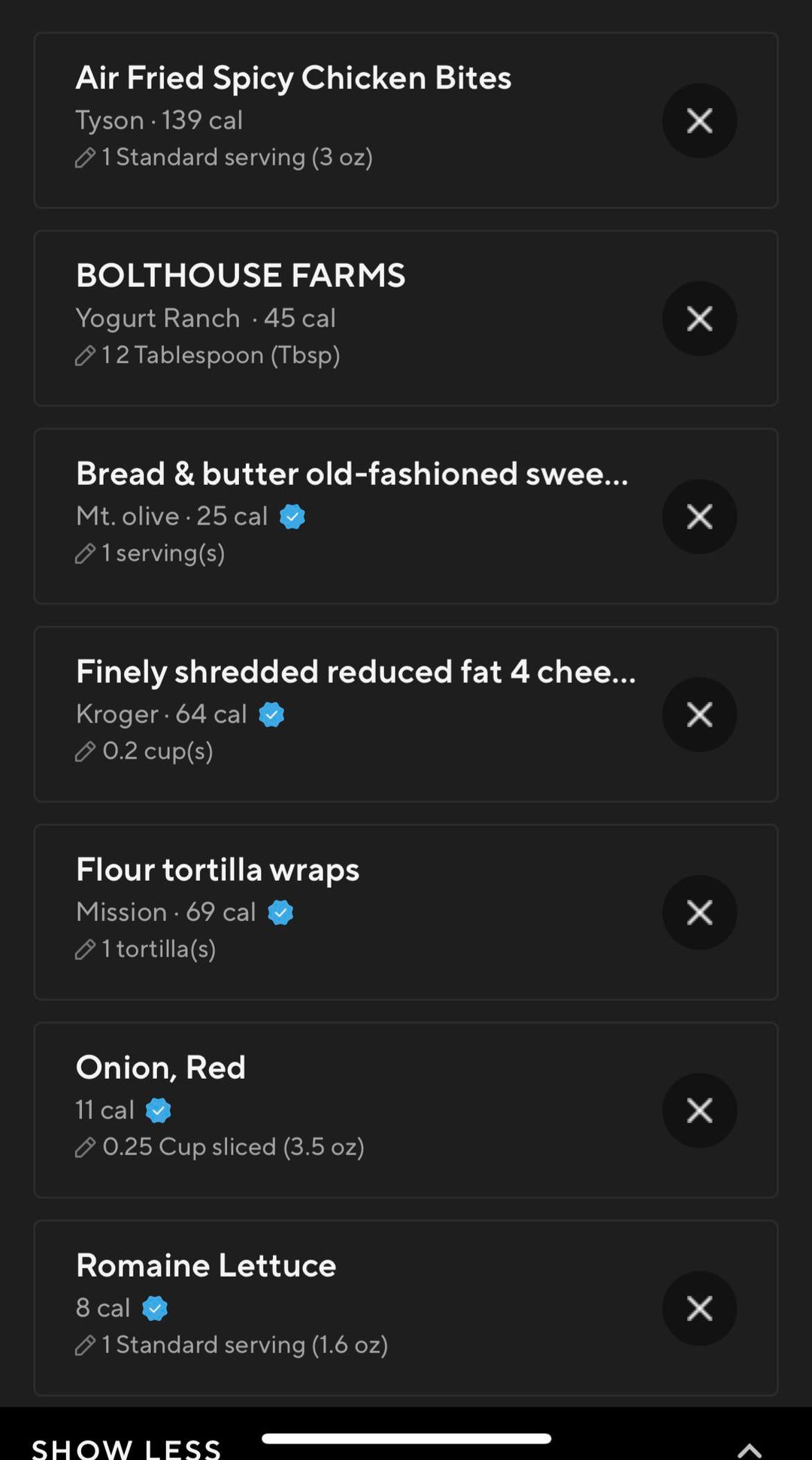Screen dimensions: 812x1460
Task: Delete the Bolthouse Farms Yogurt Ranch item
Action: click(699, 319)
